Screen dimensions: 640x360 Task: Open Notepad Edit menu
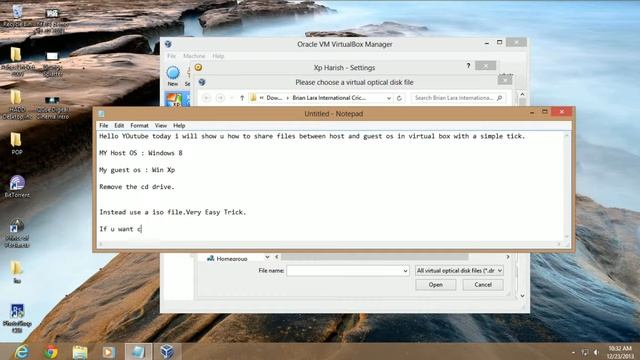pyautogui.click(x=119, y=126)
